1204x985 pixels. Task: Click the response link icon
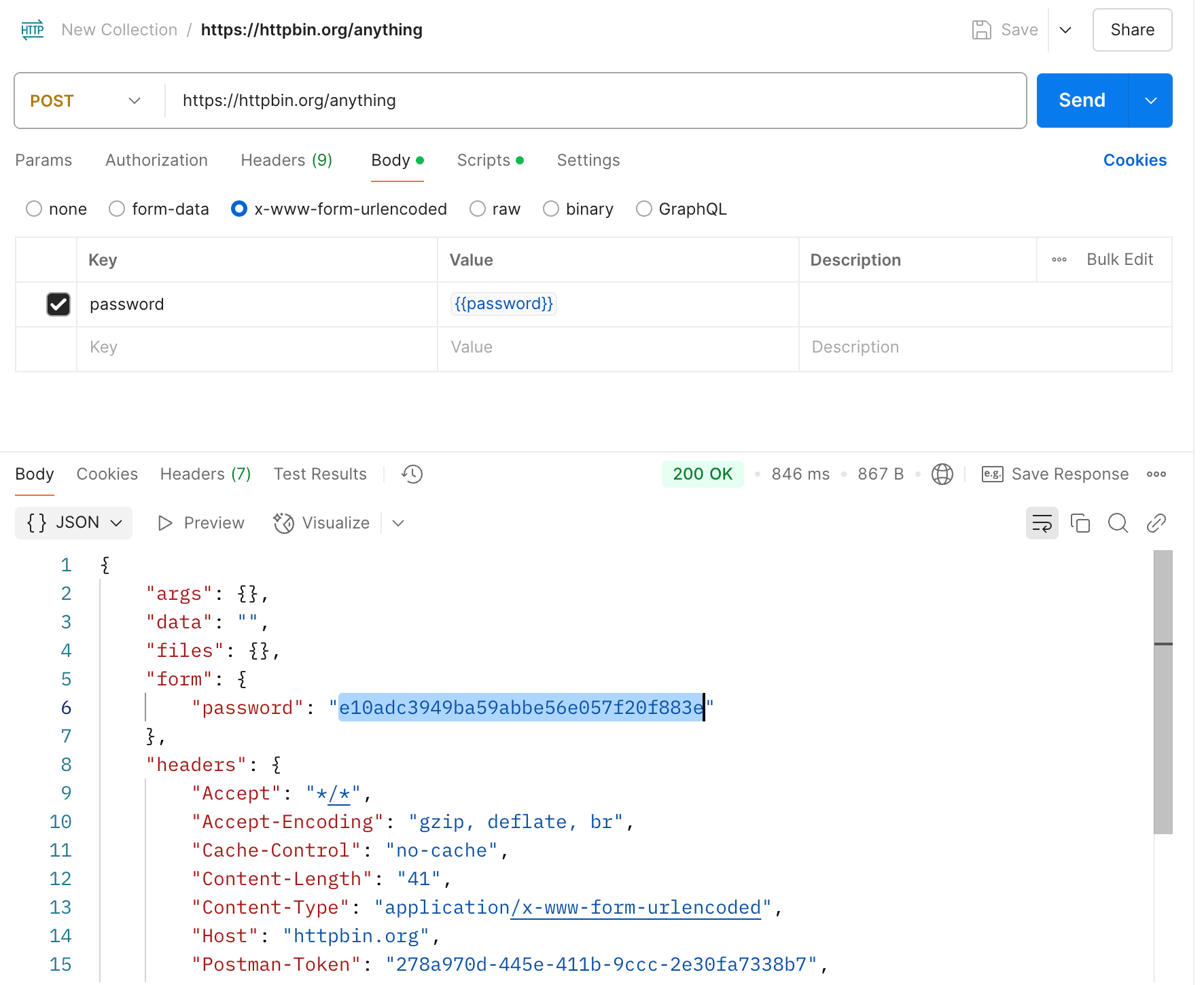tap(1156, 523)
